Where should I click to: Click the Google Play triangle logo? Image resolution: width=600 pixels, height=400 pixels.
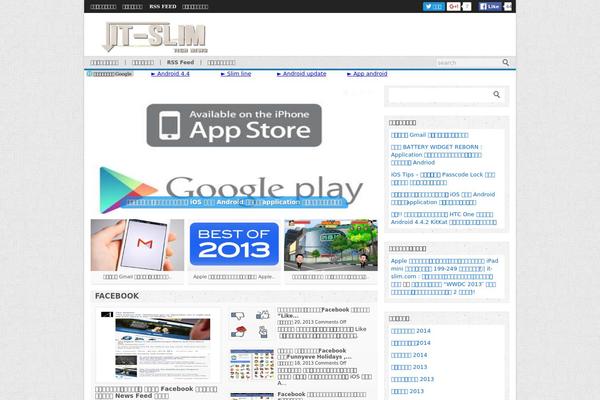pyautogui.click(x=127, y=189)
